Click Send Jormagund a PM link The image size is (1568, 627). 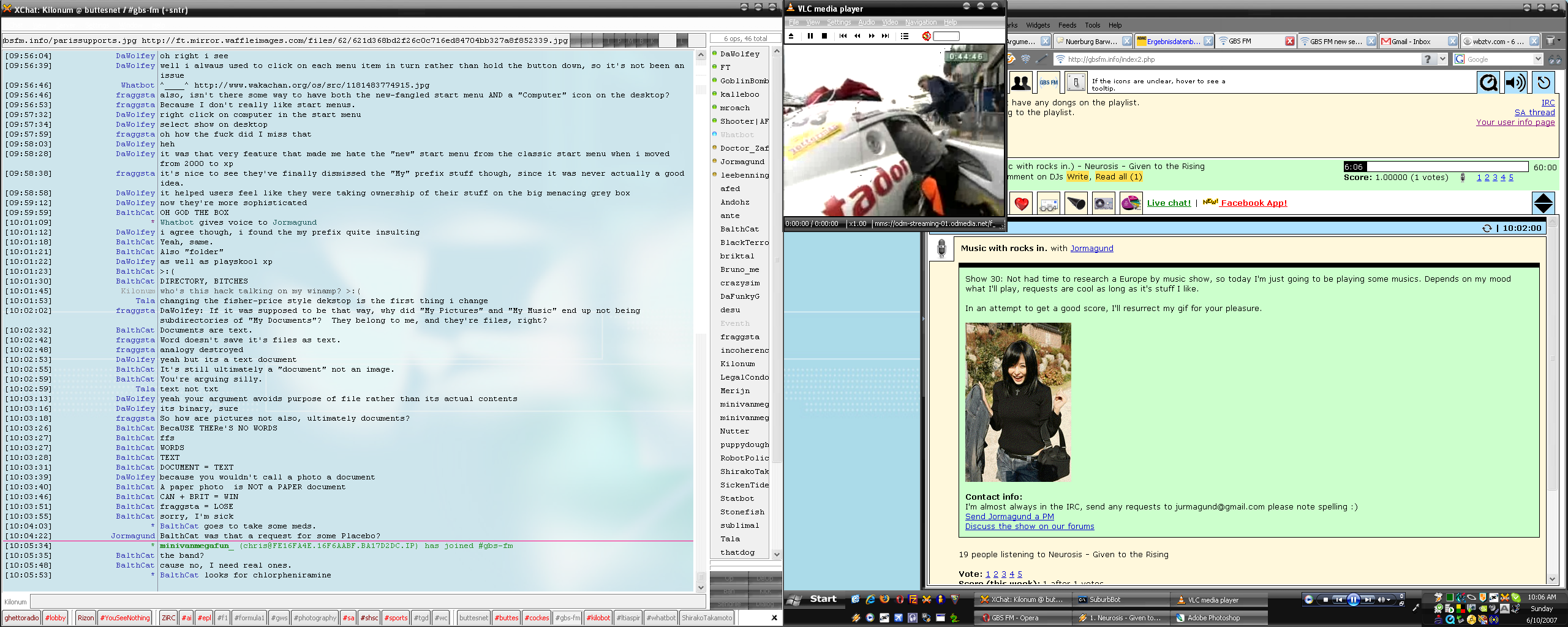tap(1009, 516)
